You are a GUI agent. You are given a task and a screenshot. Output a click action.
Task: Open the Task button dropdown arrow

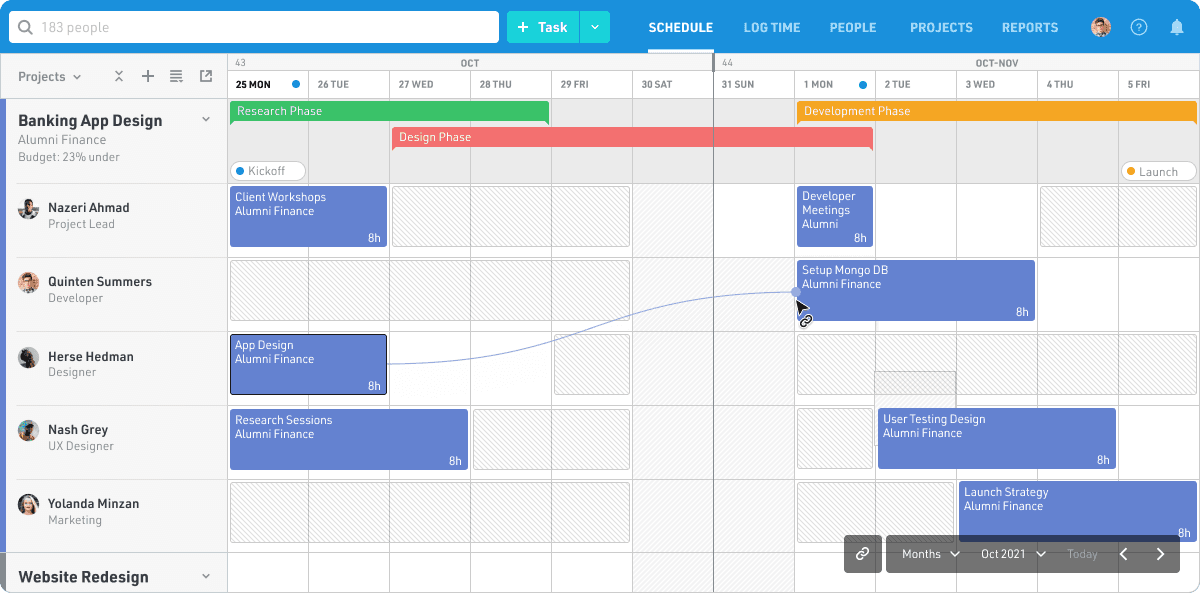tap(595, 28)
